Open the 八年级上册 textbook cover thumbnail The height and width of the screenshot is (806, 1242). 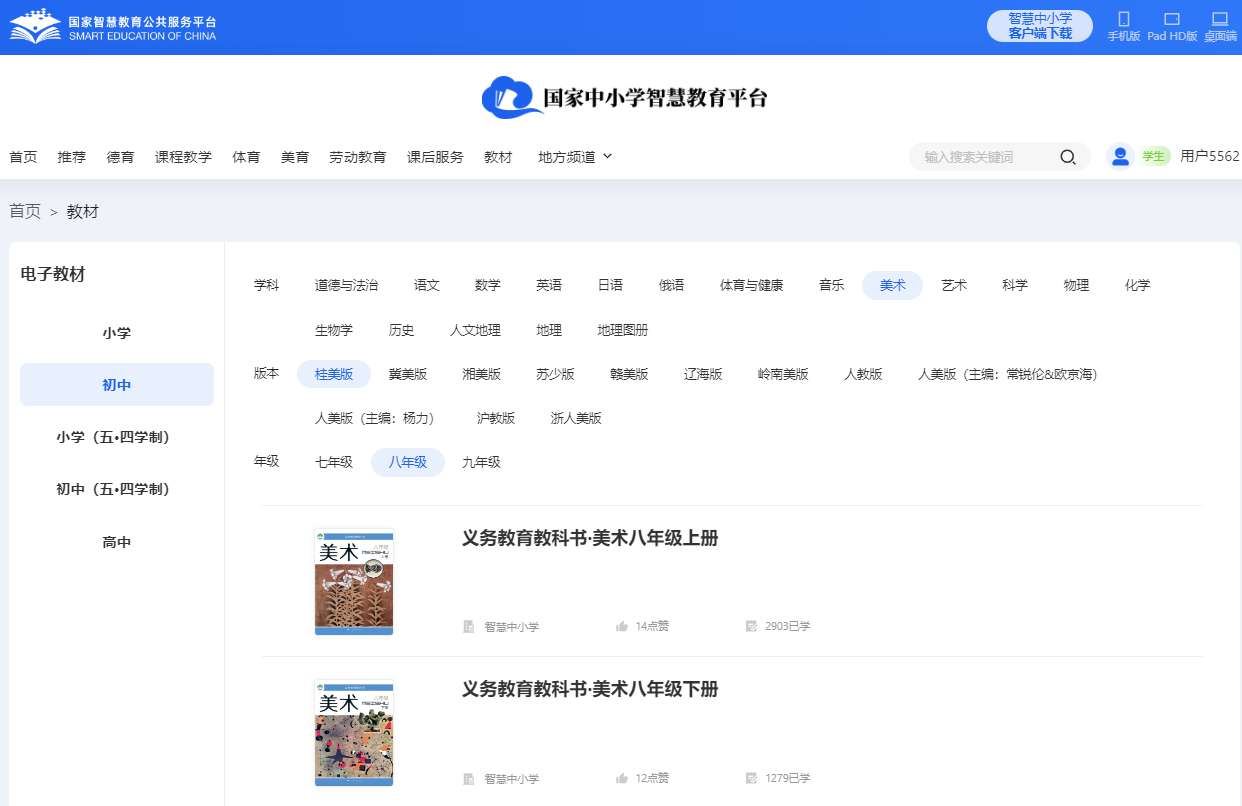click(x=354, y=581)
